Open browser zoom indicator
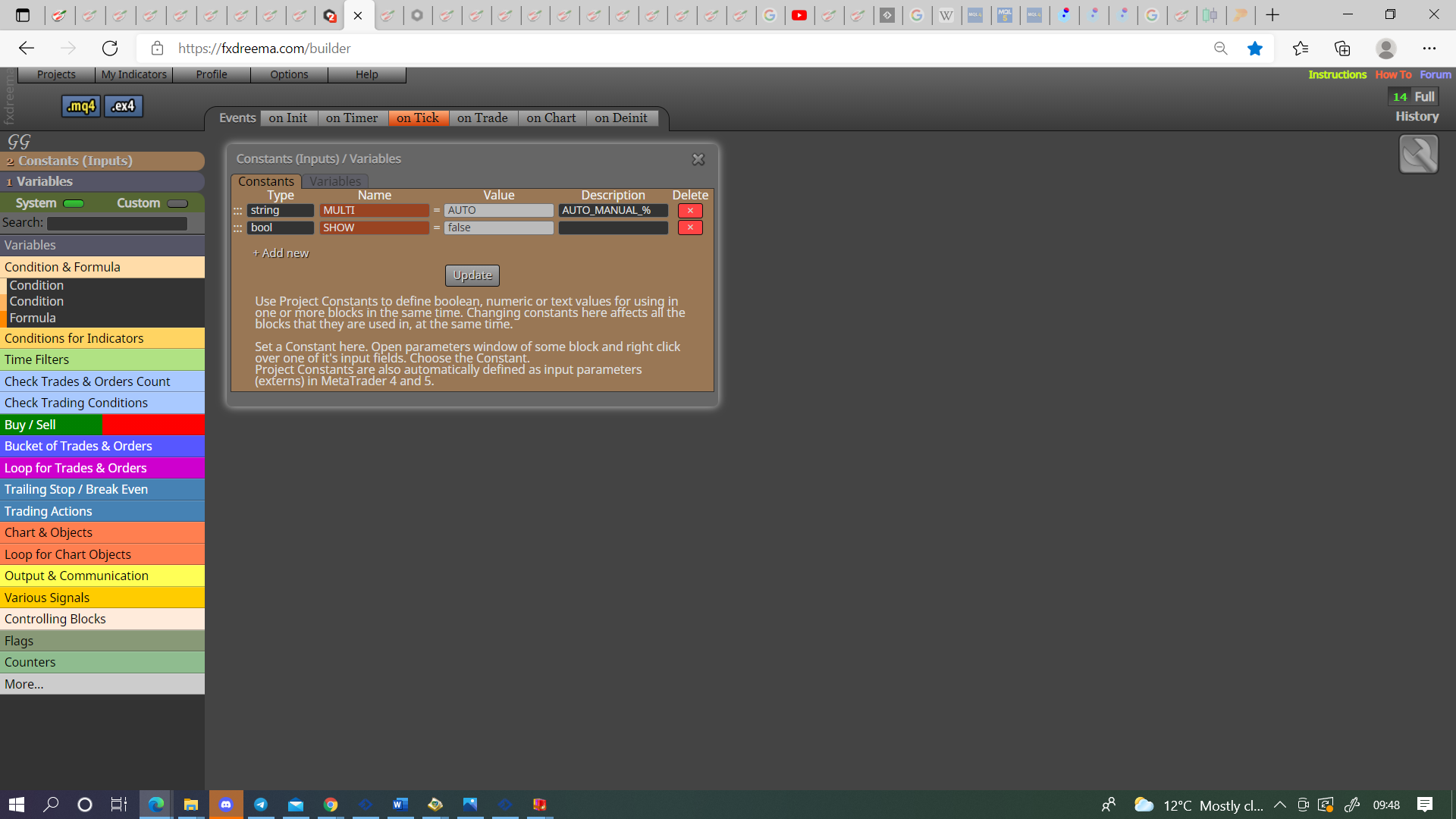Screen dimensions: 1456x819 1221,49
